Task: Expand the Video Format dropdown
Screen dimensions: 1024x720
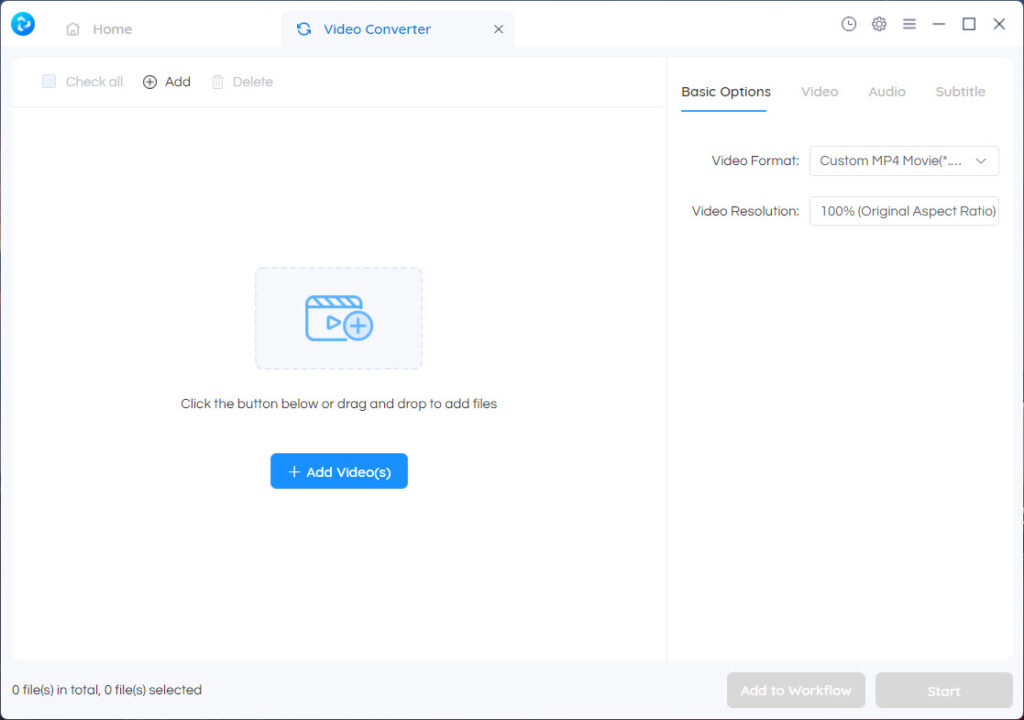Action: point(904,161)
